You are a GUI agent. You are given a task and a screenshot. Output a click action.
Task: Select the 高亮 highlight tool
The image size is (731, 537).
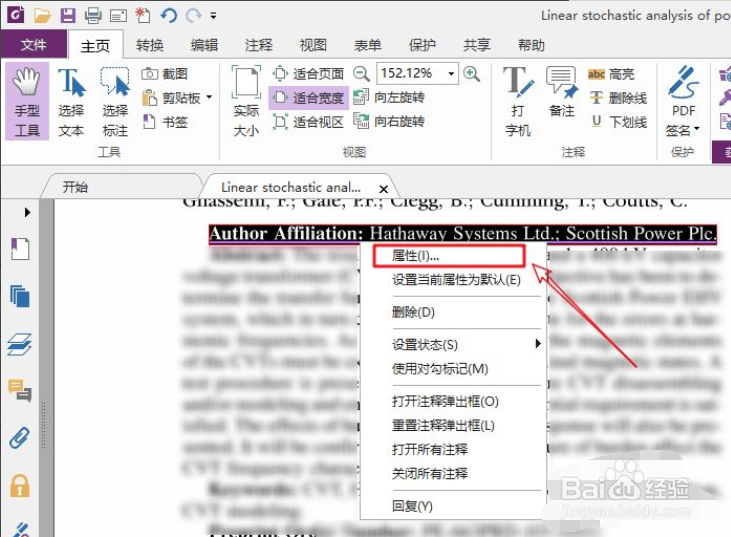(611, 74)
